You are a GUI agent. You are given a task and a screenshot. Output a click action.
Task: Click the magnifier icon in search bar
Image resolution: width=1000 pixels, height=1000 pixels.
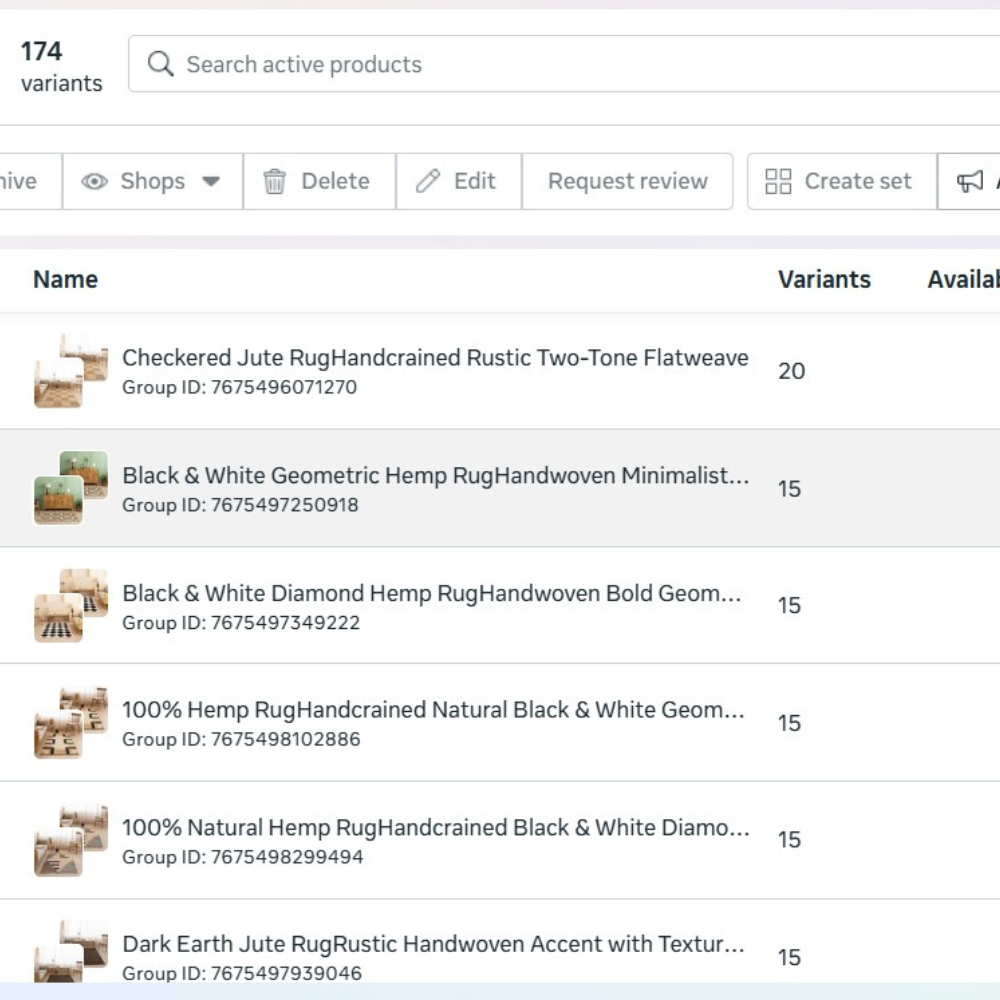coord(160,64)
